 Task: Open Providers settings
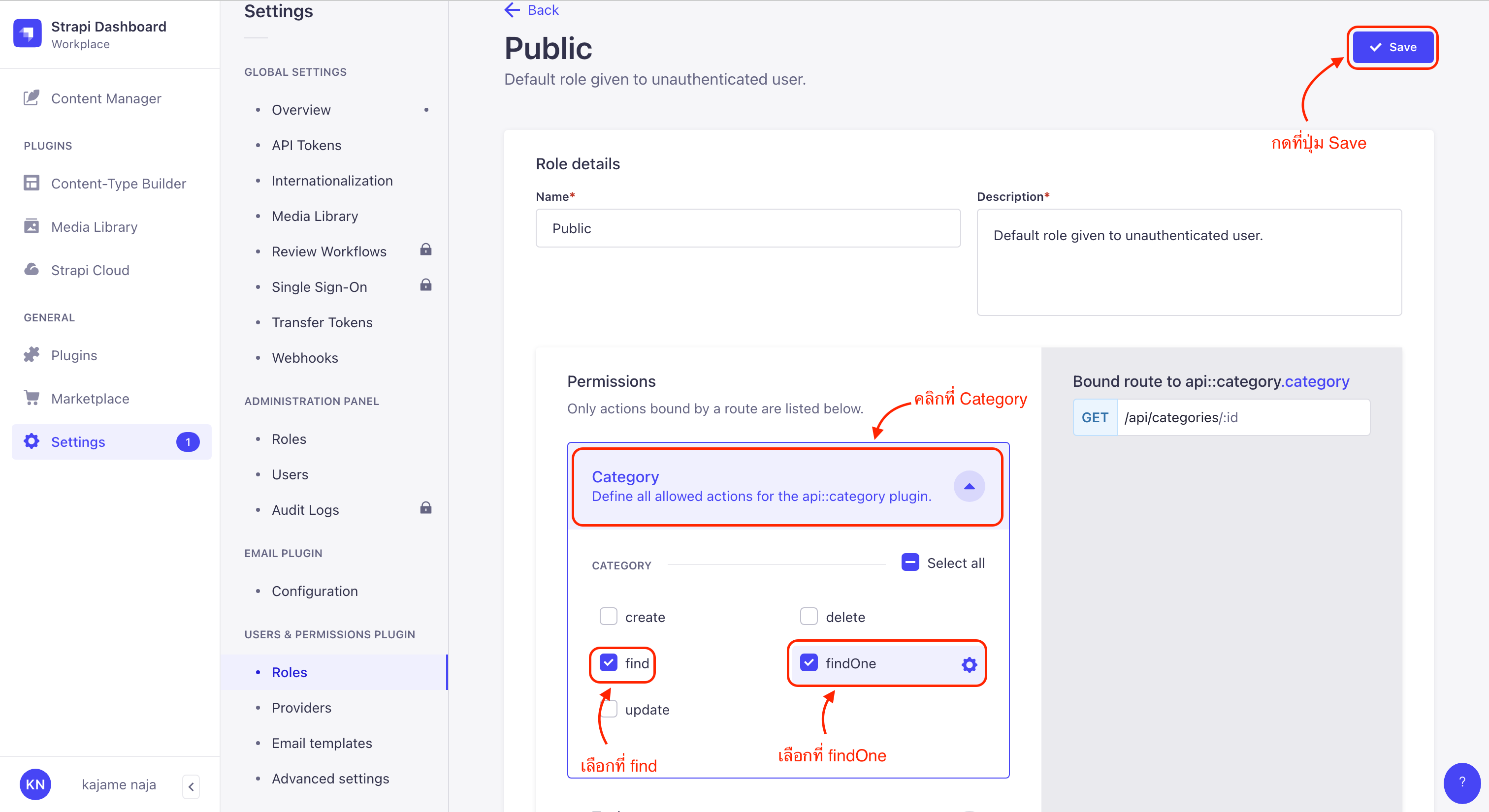[x=301, y=708]
